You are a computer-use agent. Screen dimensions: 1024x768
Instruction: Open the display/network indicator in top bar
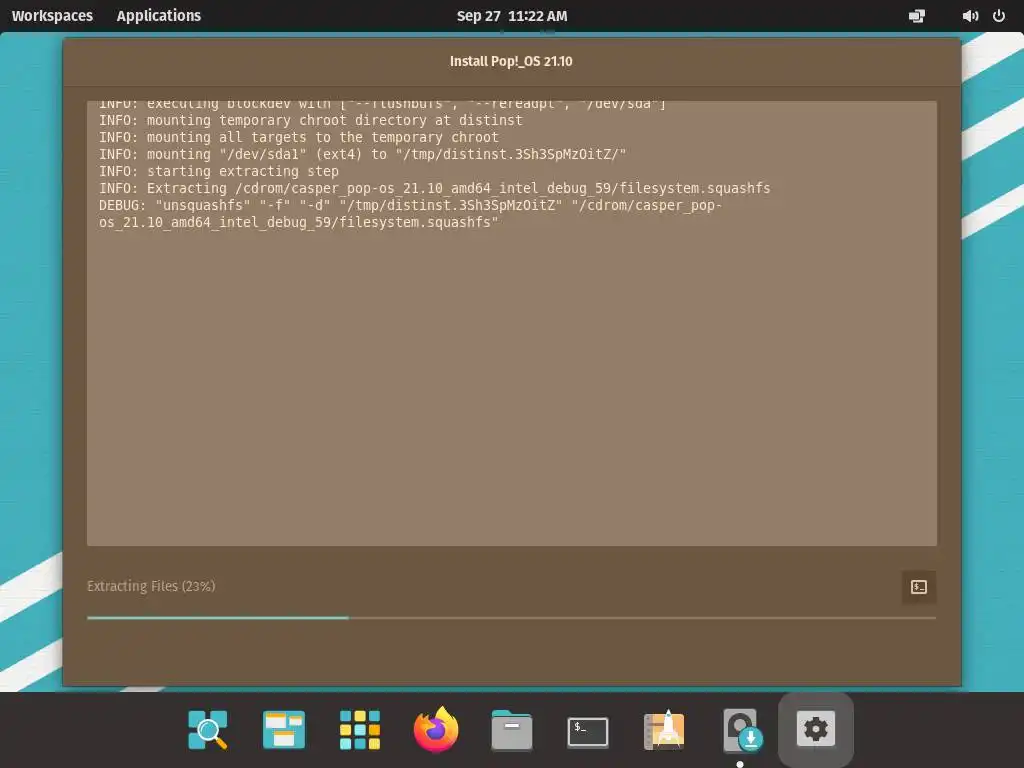[916, 16]
